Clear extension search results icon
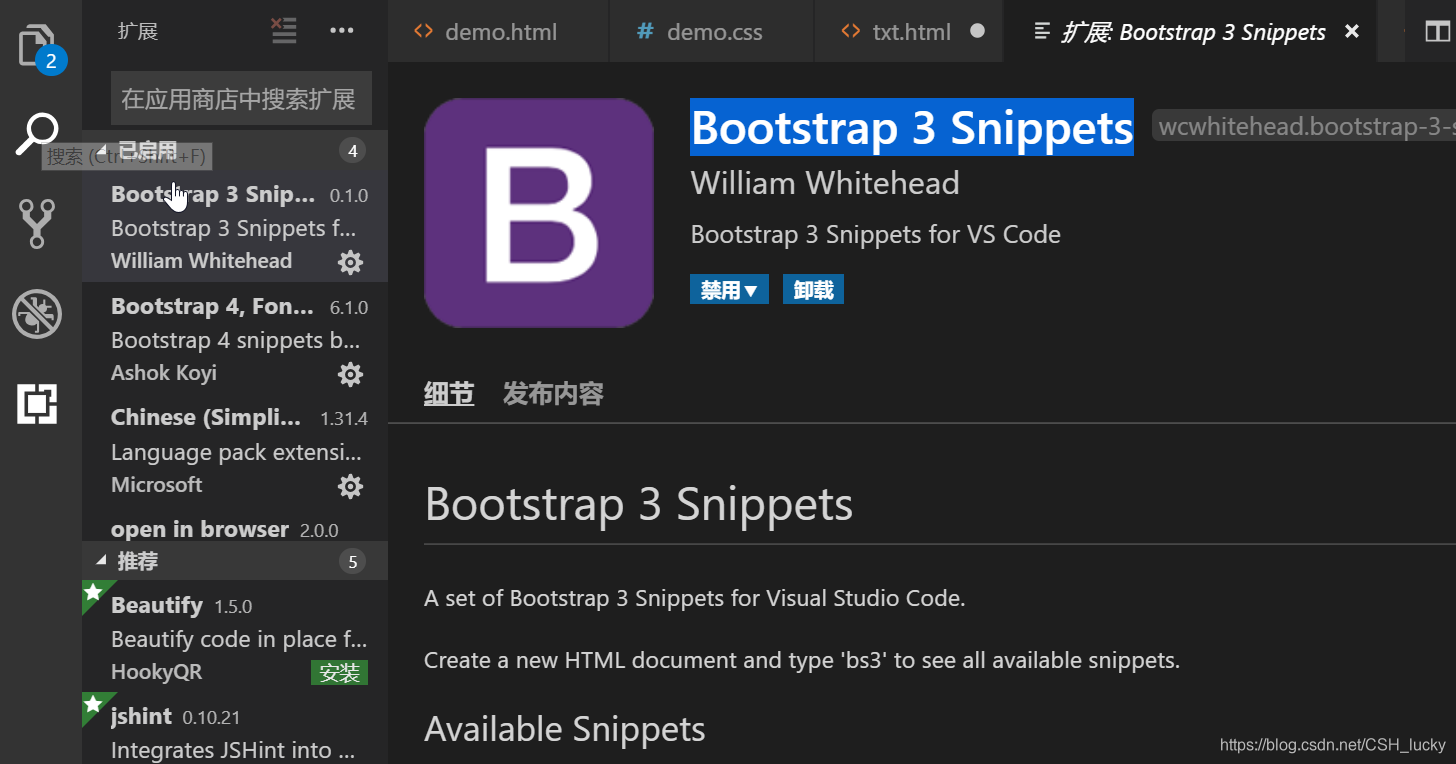 (284, 31)
